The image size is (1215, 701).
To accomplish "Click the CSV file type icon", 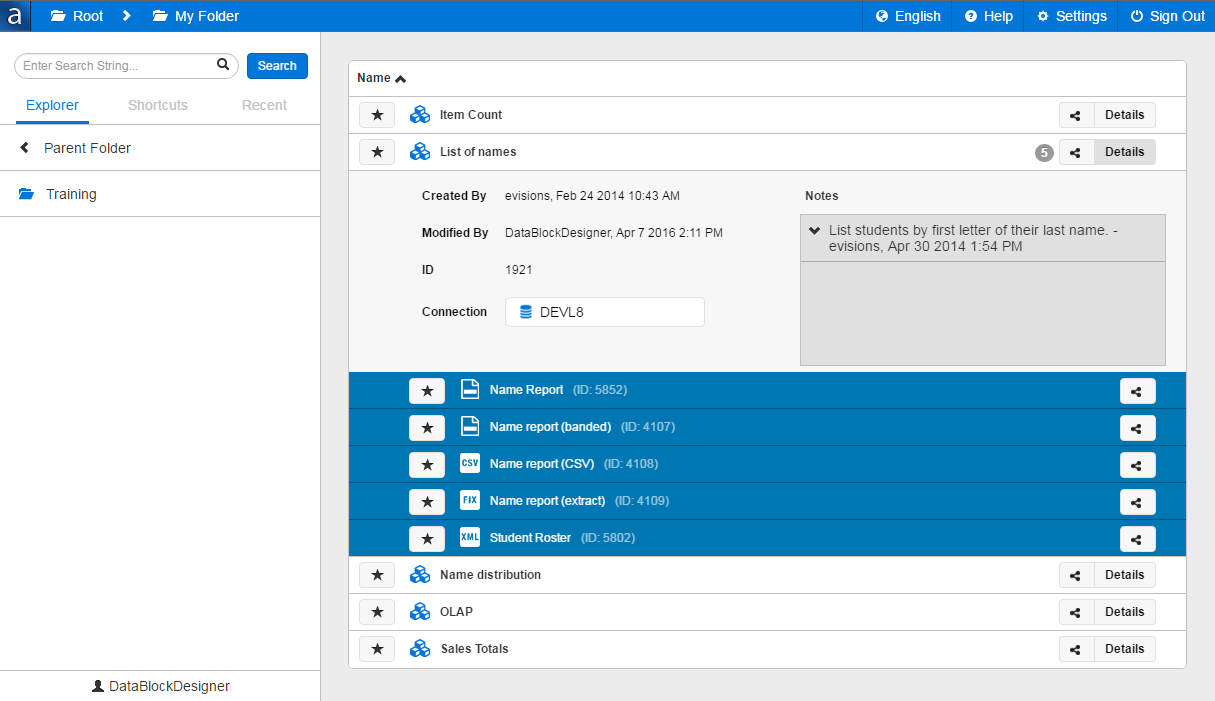I will [470, 463].
